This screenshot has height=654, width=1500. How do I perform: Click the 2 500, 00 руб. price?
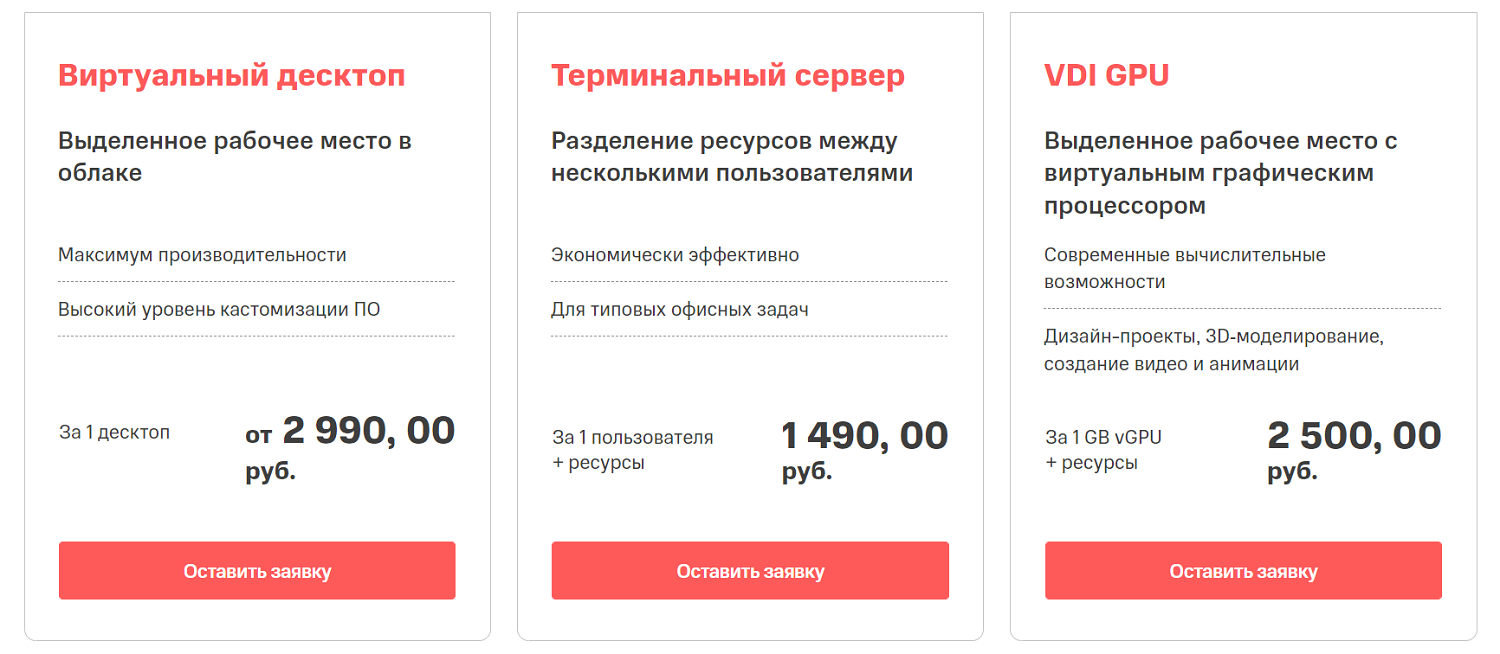tap(1354, 450)
